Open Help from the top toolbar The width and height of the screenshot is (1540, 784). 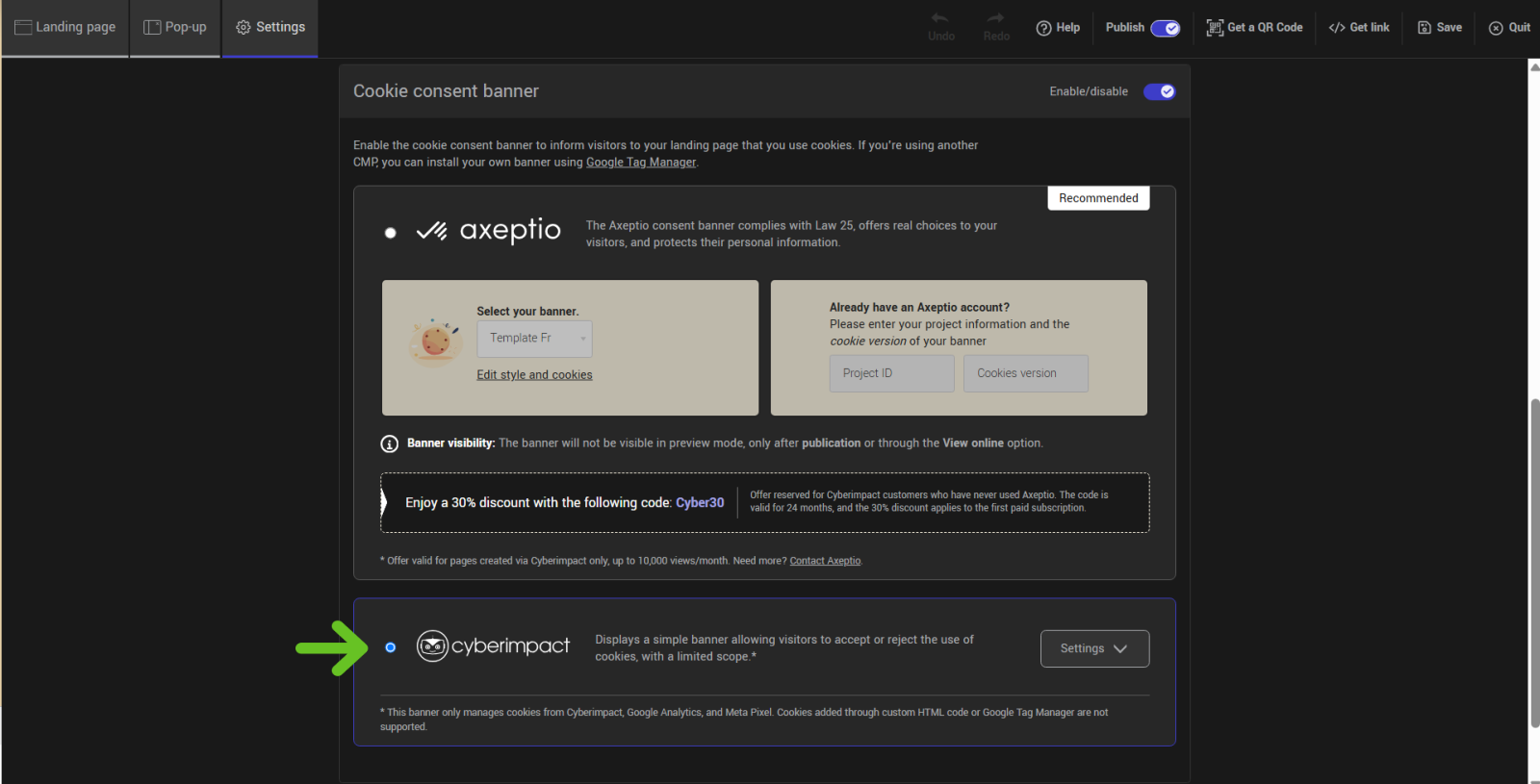click(x=1058, y=28)
